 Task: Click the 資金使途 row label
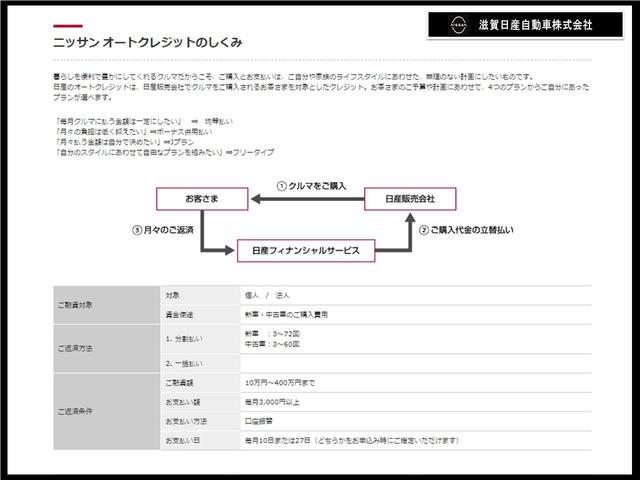(179, 315)
